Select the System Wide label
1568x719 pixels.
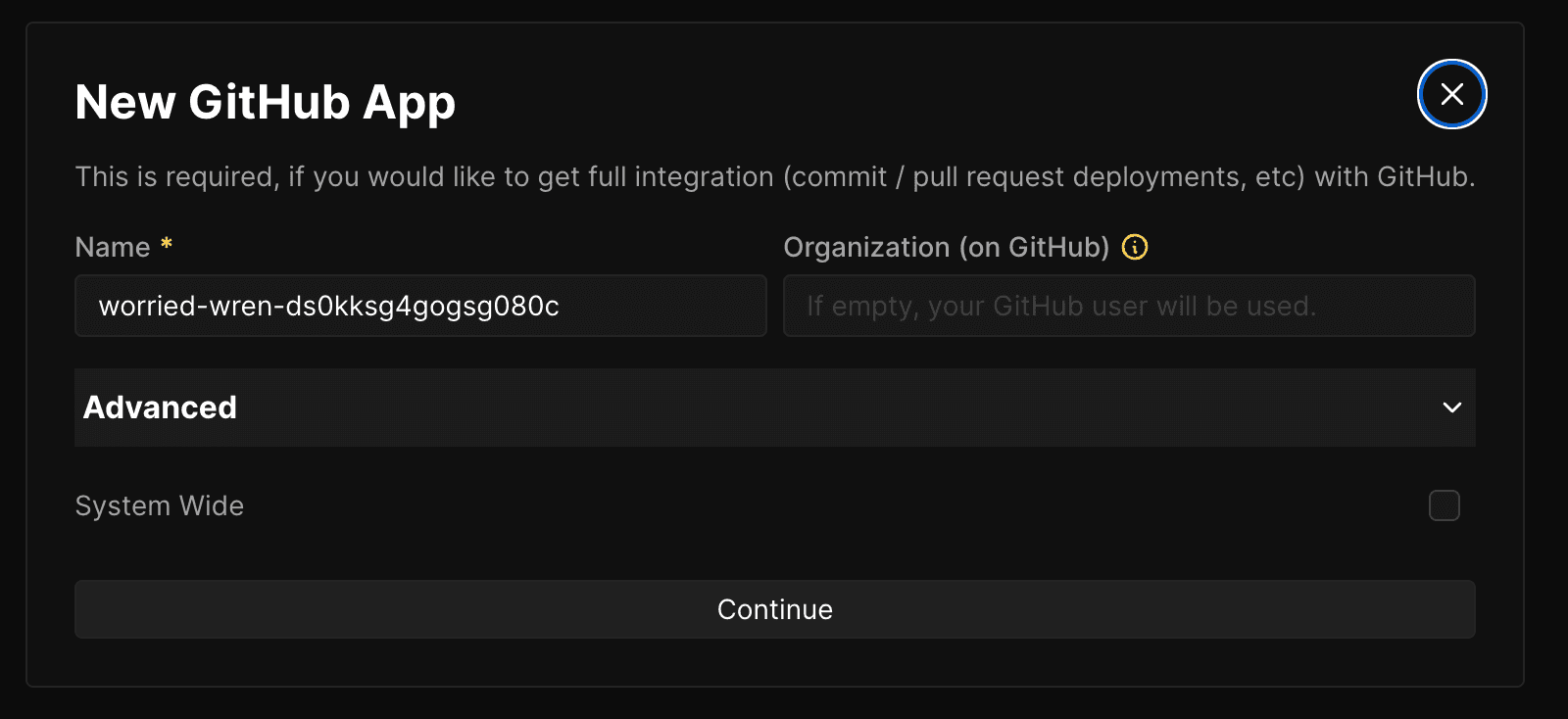[x=159, y=505]
